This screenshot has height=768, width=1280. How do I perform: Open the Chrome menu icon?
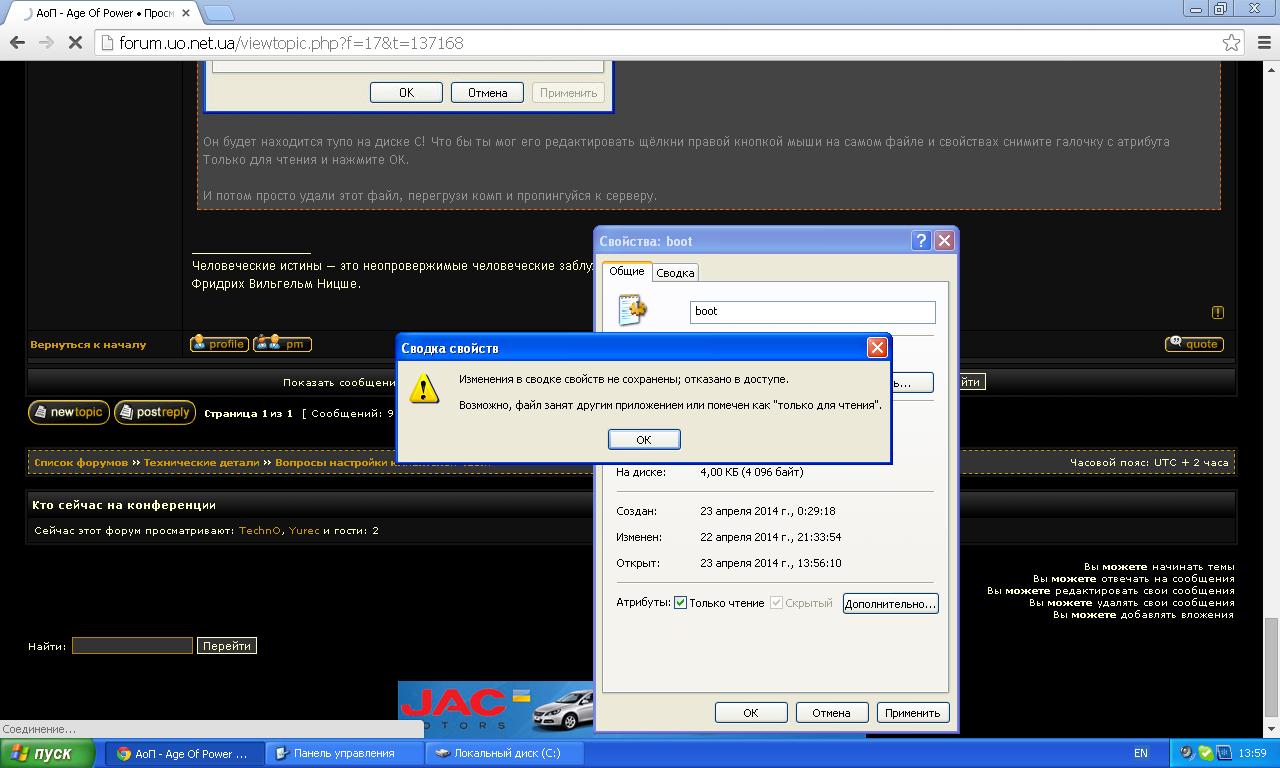tap(1262, 43)
